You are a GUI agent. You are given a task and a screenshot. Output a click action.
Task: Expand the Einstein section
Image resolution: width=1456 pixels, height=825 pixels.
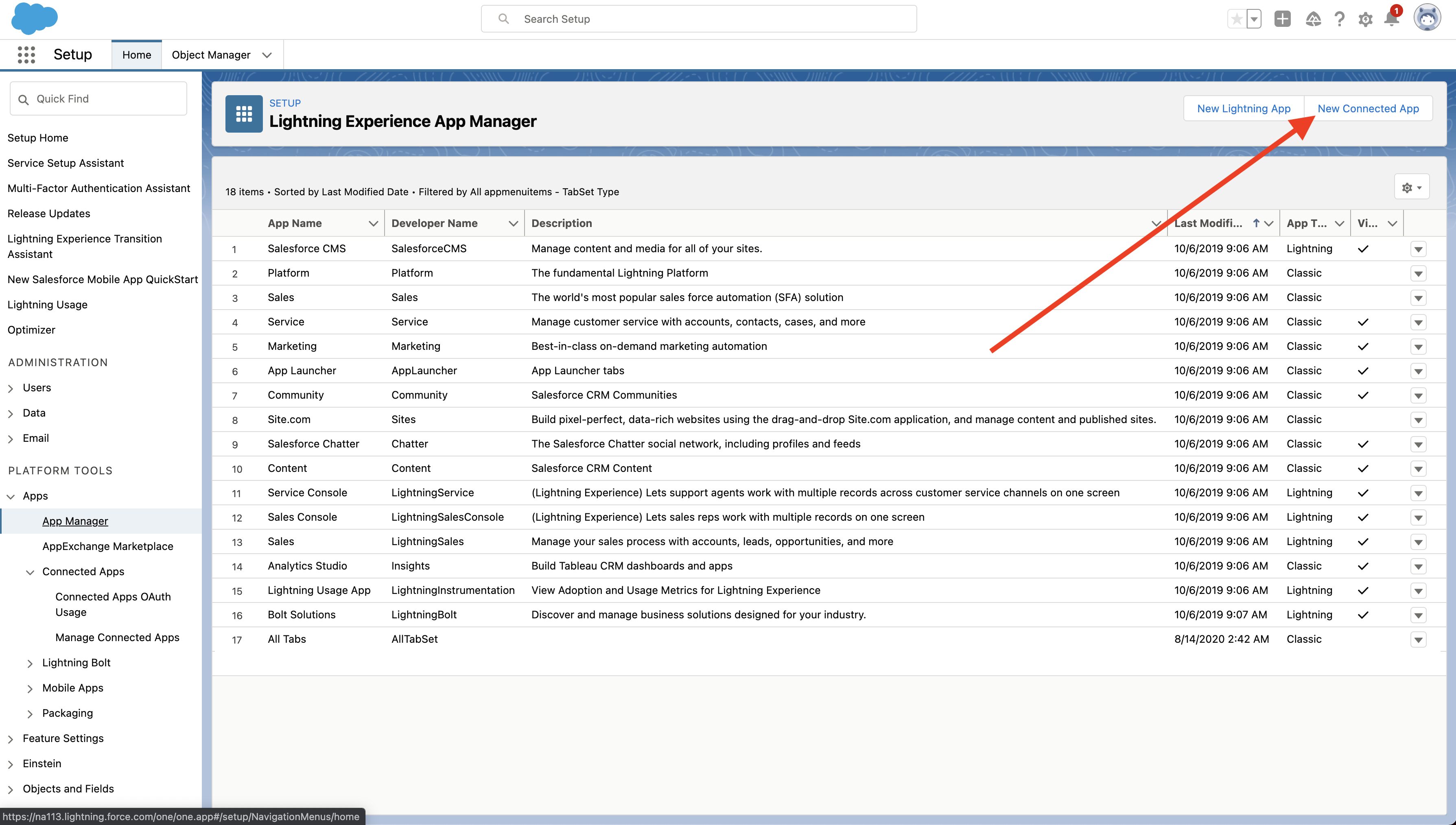point(10,764)
